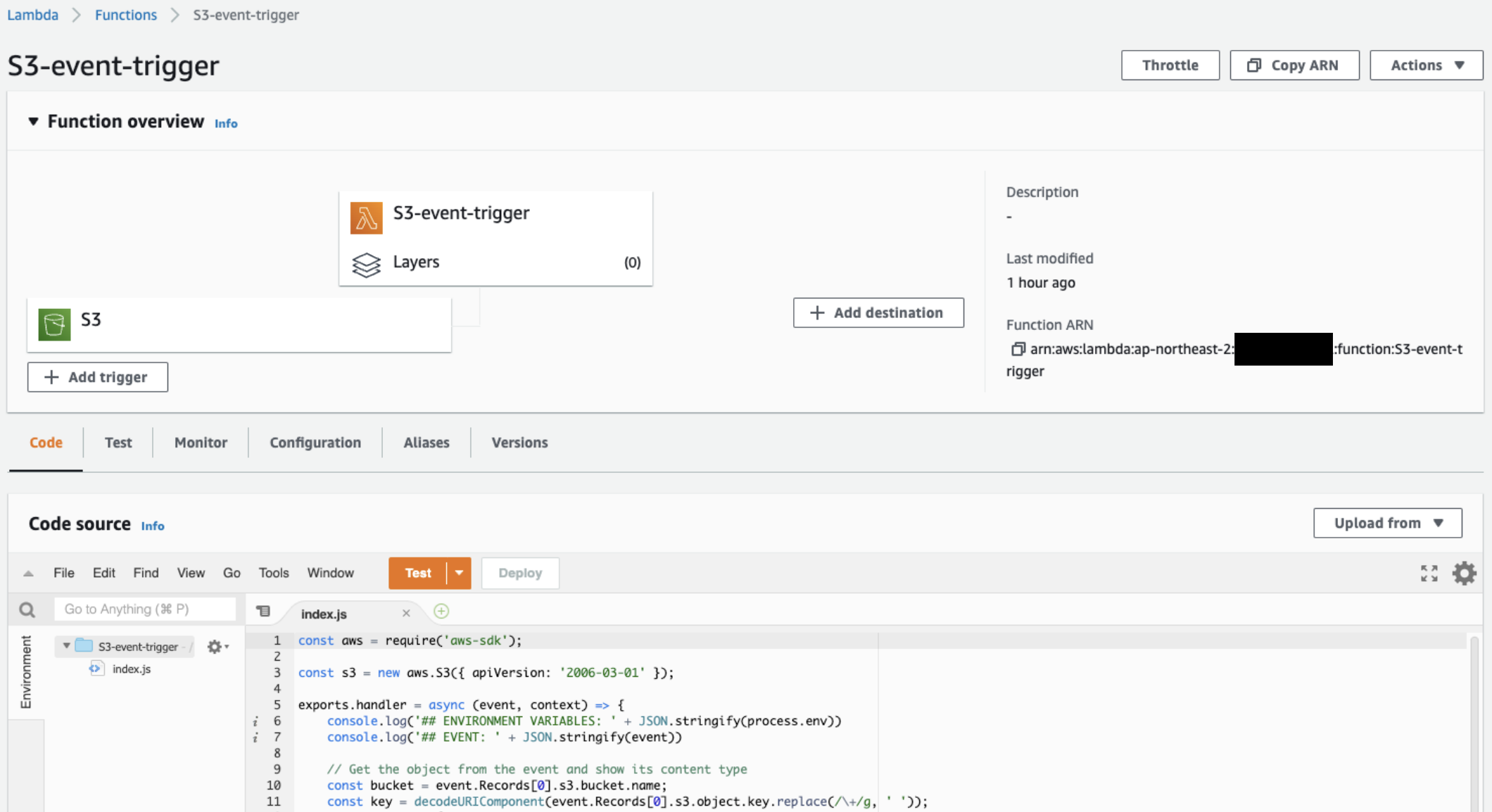Navigate to Functions via the breadcrumb link

coord(125,15)
